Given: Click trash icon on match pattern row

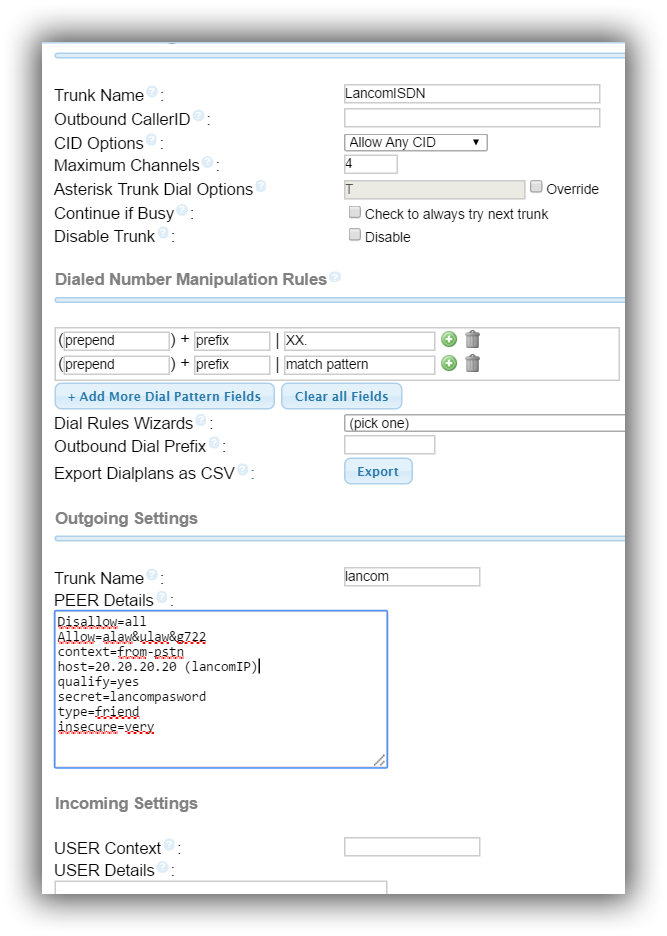Looking at the screenshot, I should [x=473, y=364].
